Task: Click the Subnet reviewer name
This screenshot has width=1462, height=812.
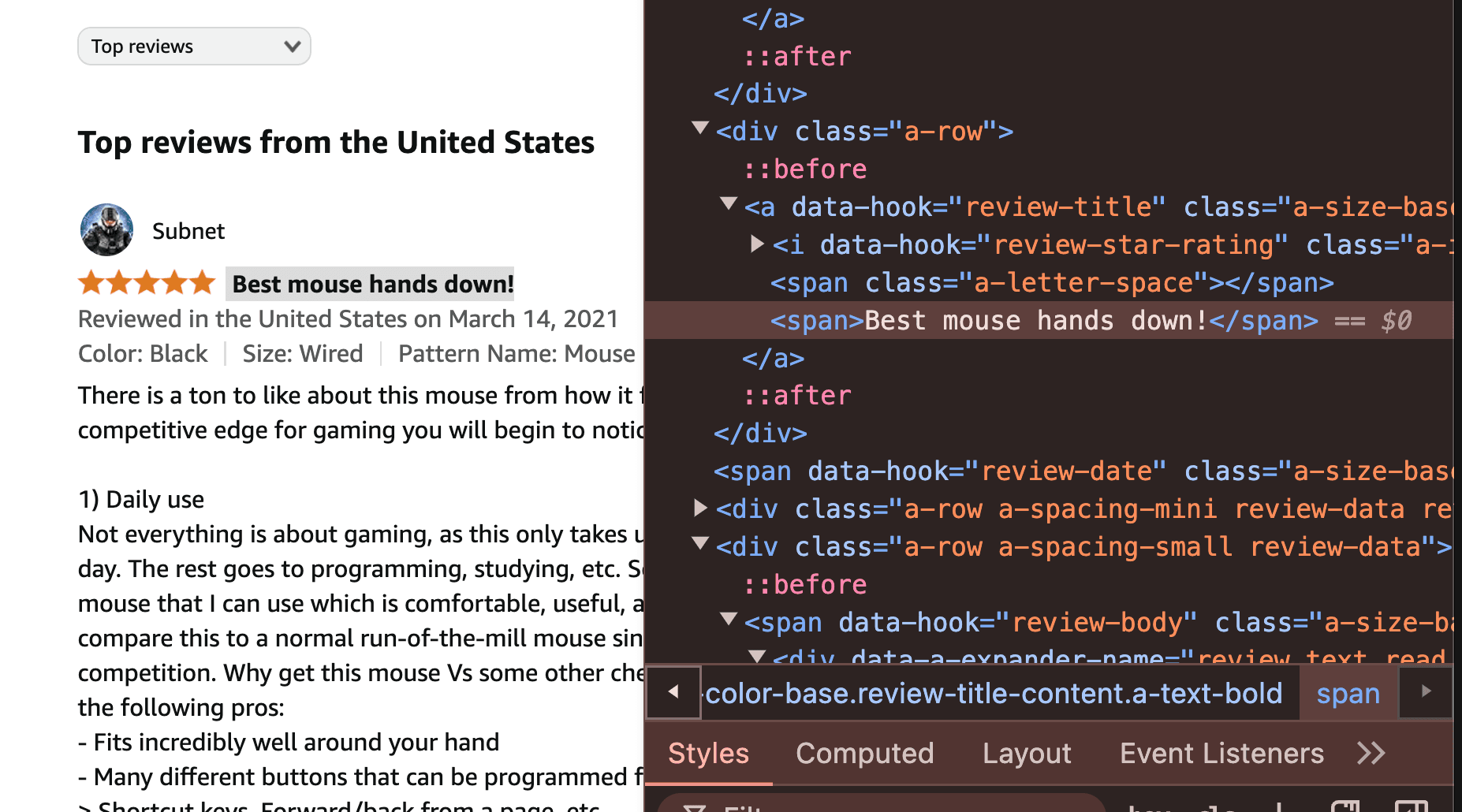Action: (x=188, y=231)
